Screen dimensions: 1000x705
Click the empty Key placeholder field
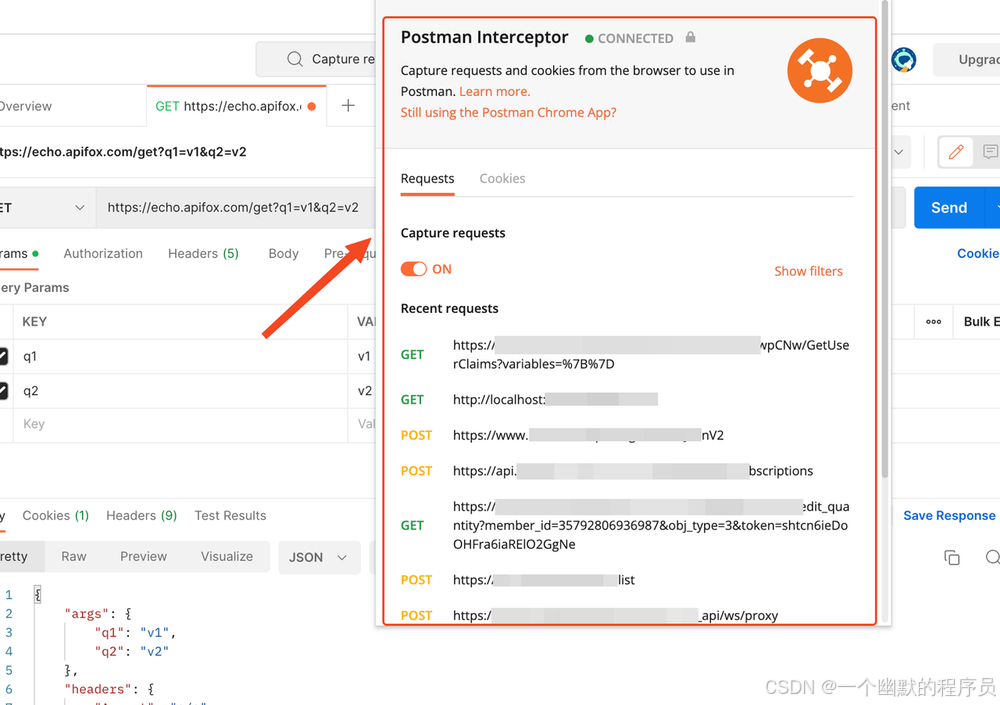coord(180,424)
